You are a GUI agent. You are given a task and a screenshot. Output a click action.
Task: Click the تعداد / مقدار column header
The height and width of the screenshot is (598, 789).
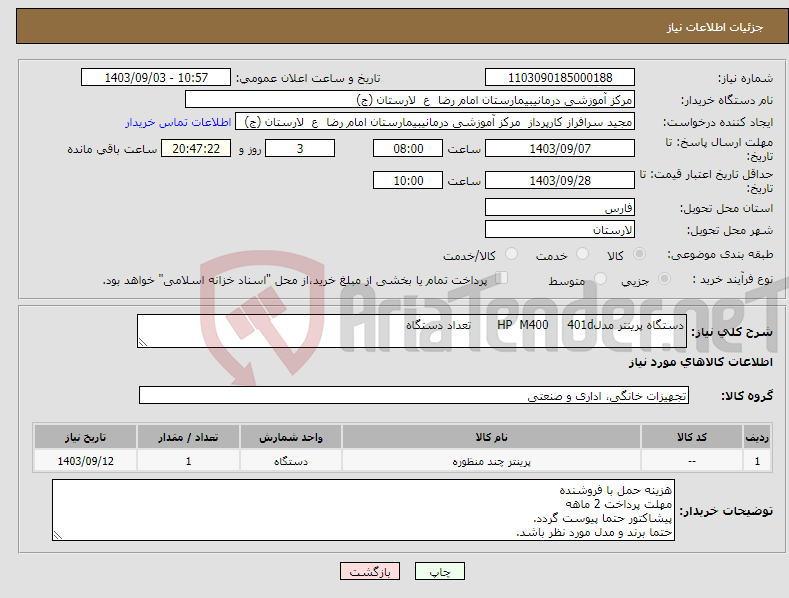188,437
